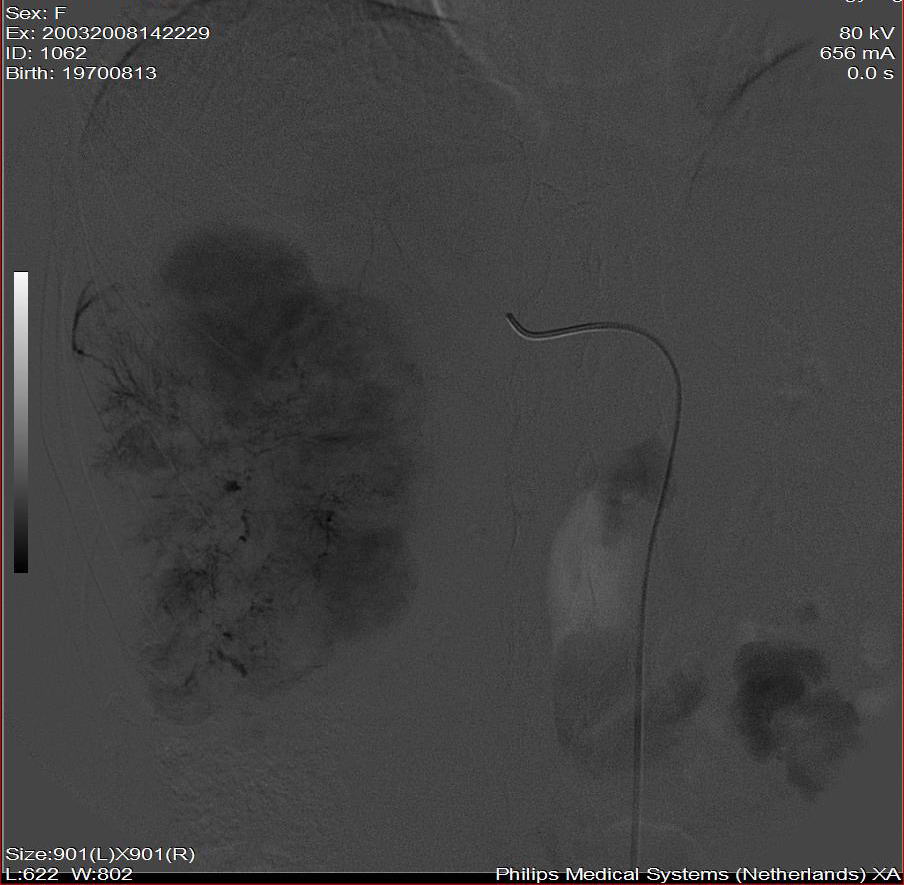Screen dimensions: 904x885
Task: Click the 656 mA tube current readout
Action: click(x=857, y=53)
